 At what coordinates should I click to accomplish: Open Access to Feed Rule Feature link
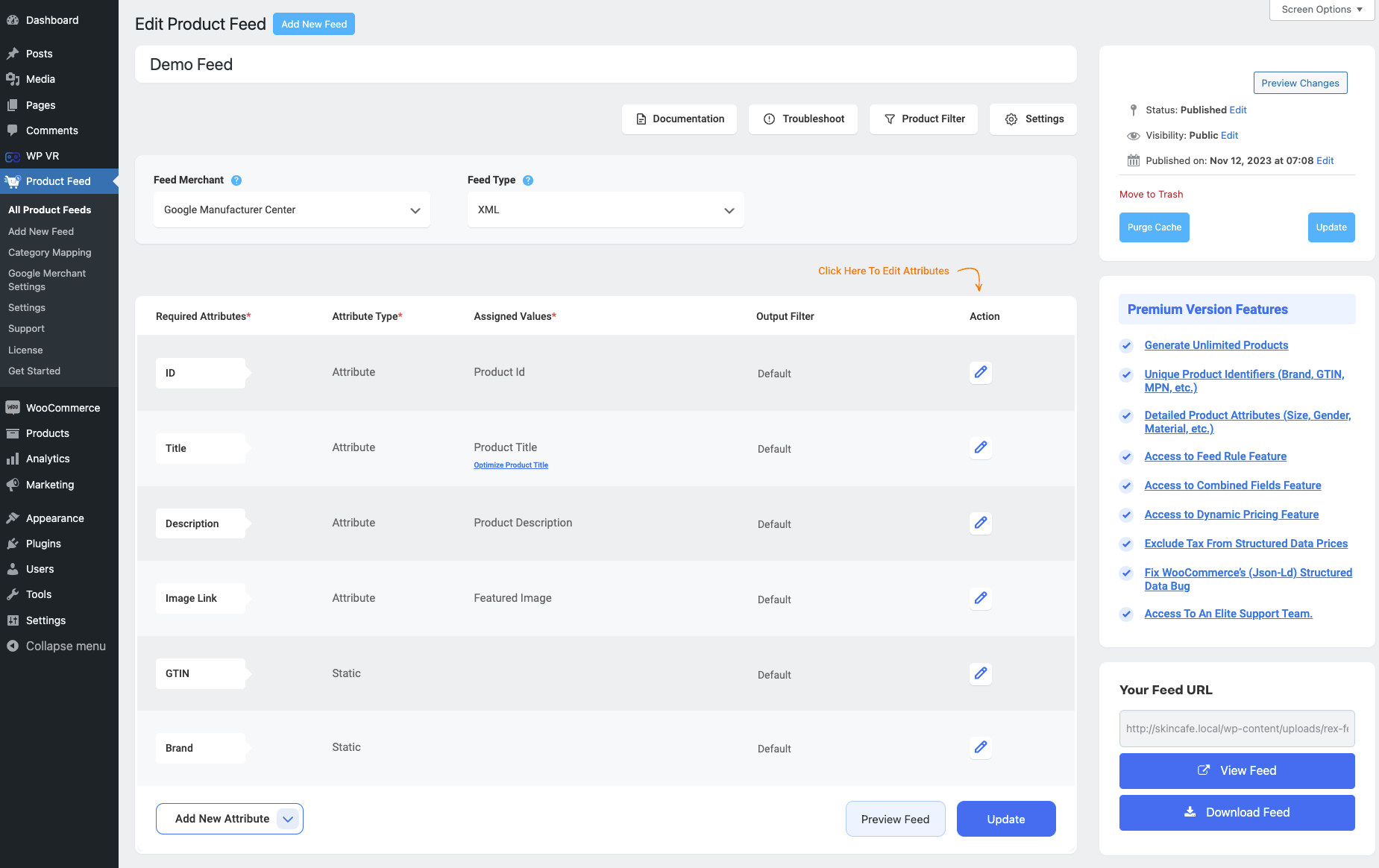(1215, 456)
